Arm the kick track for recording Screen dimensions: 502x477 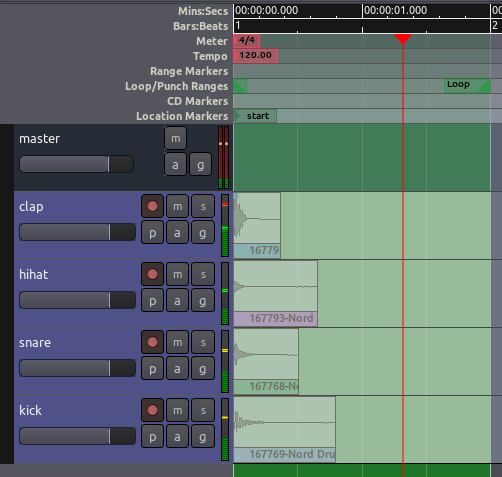(x=152, y=410)
